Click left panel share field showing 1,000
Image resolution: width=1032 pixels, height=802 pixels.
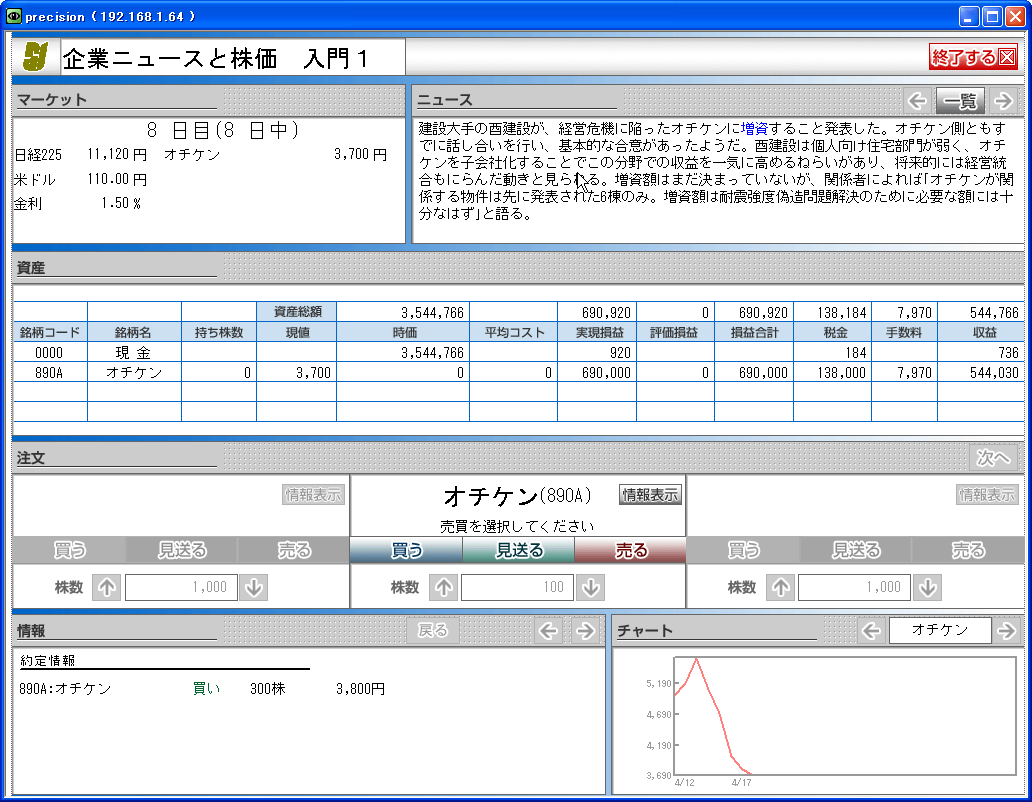point(180,587)
